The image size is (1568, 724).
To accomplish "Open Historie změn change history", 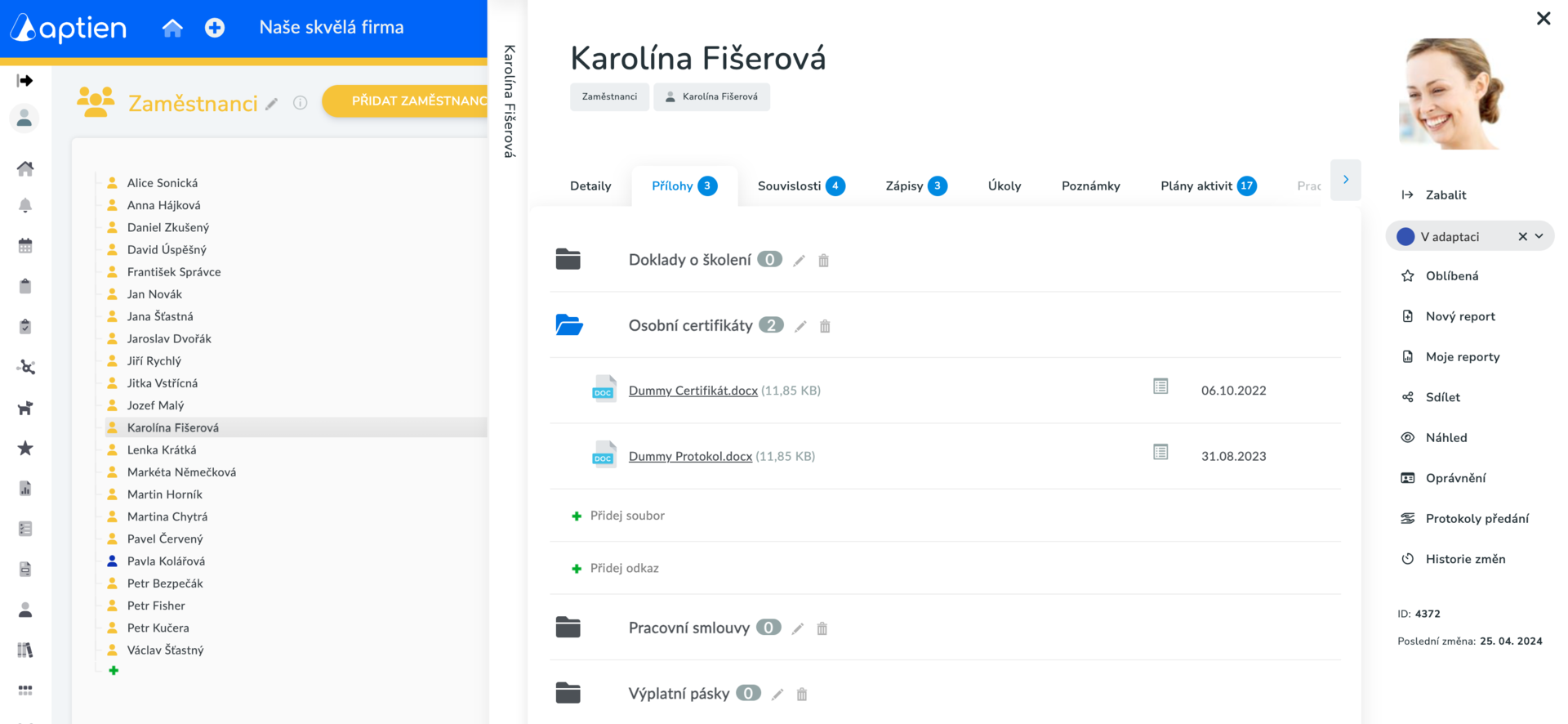I will click(x=1453, y=559).
